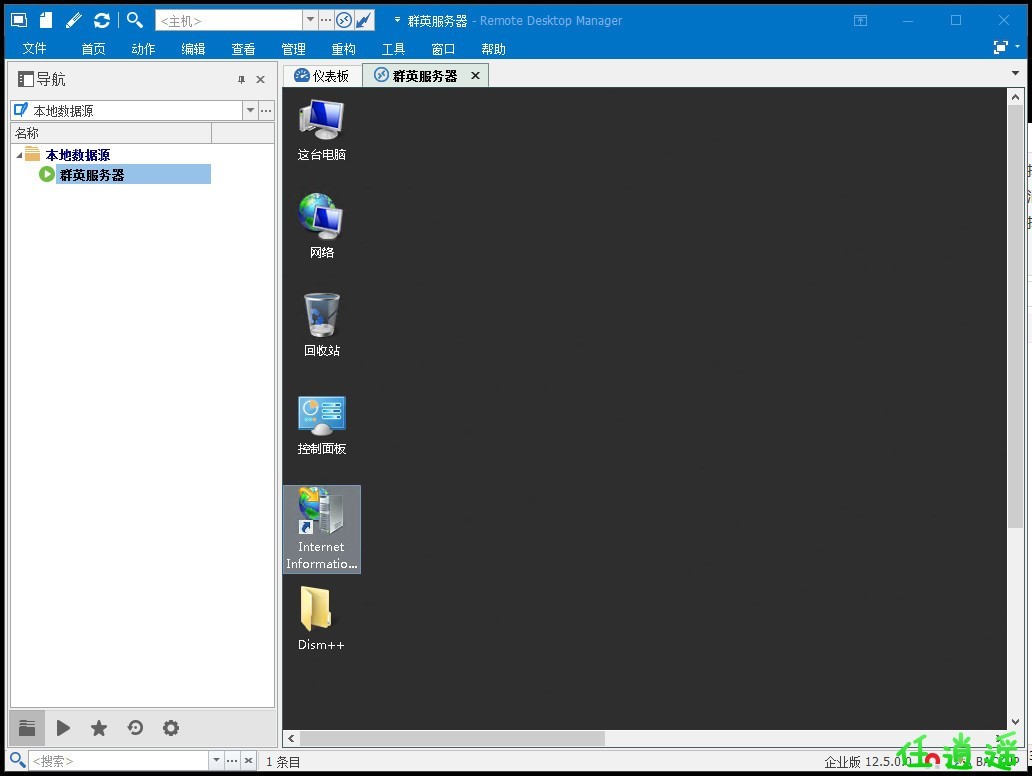Viewport: 1032px width, 776px height.
Task: Open the 动作 ribbon tab
Action: point(143,49)
